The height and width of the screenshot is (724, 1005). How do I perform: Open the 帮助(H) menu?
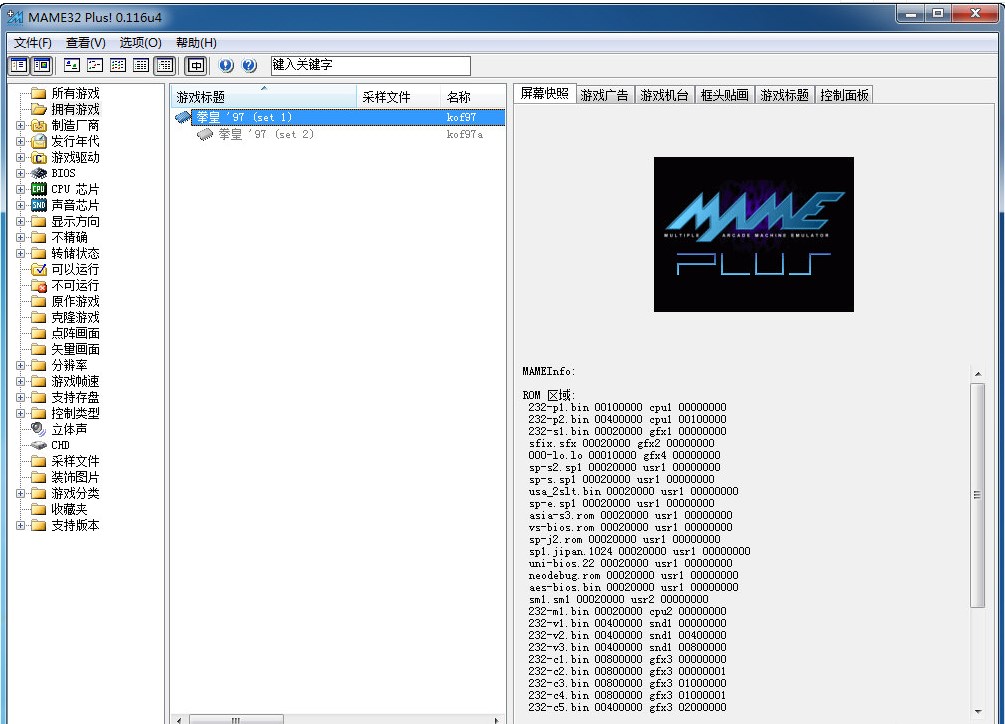pos(196,43)
